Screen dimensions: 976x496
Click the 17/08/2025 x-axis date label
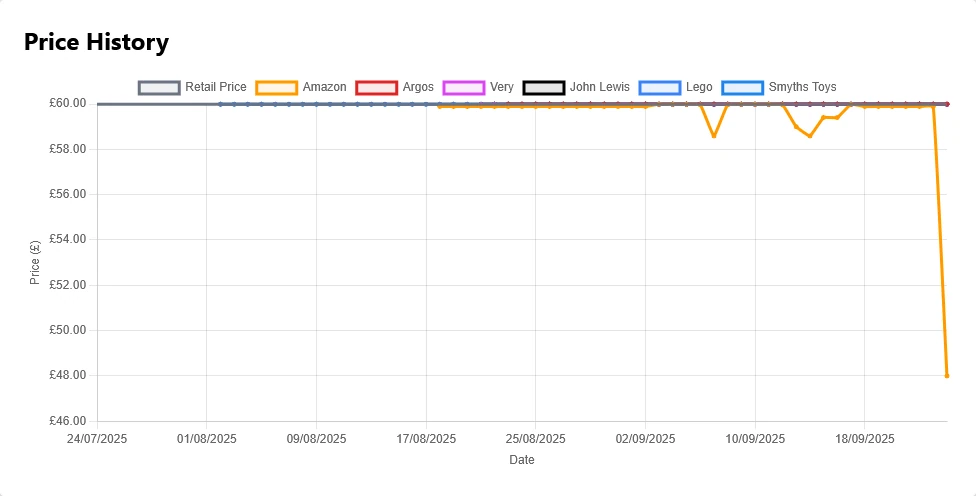(427, 439)
